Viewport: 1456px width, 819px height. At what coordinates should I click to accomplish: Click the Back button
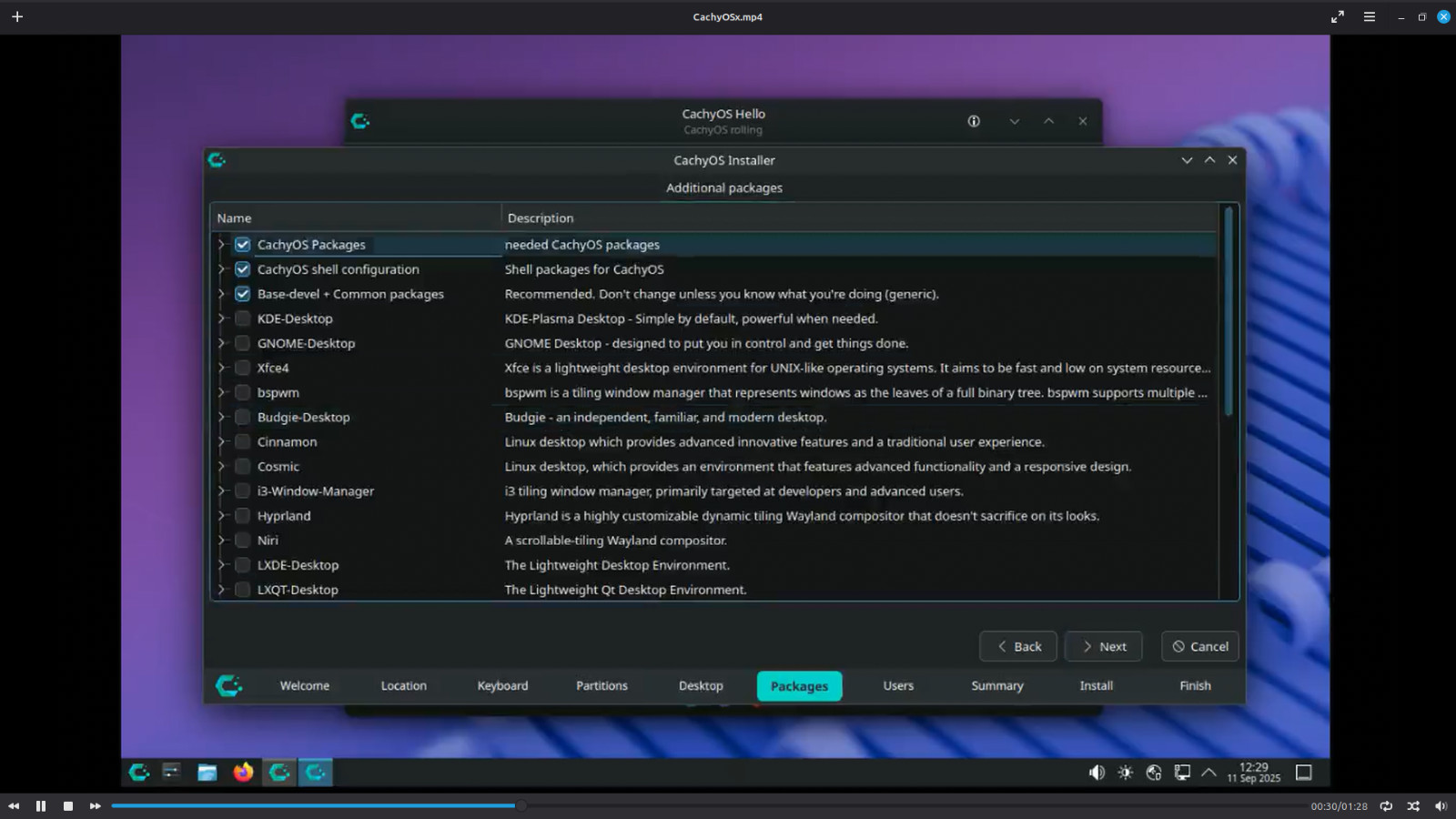[x=1018, y=646]
